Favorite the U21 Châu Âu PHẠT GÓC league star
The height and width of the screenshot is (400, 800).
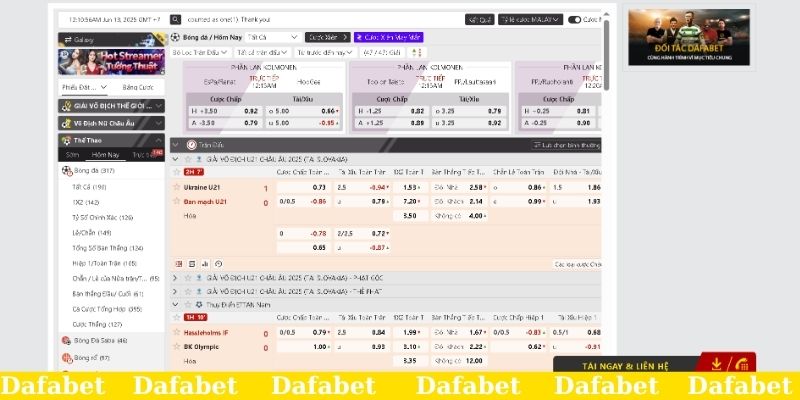[x=188, y=278]
